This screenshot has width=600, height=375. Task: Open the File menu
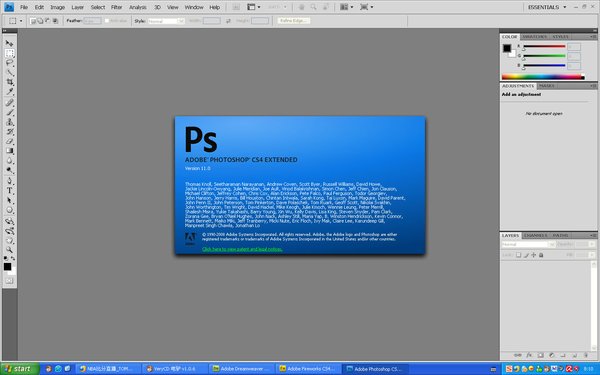24,7
